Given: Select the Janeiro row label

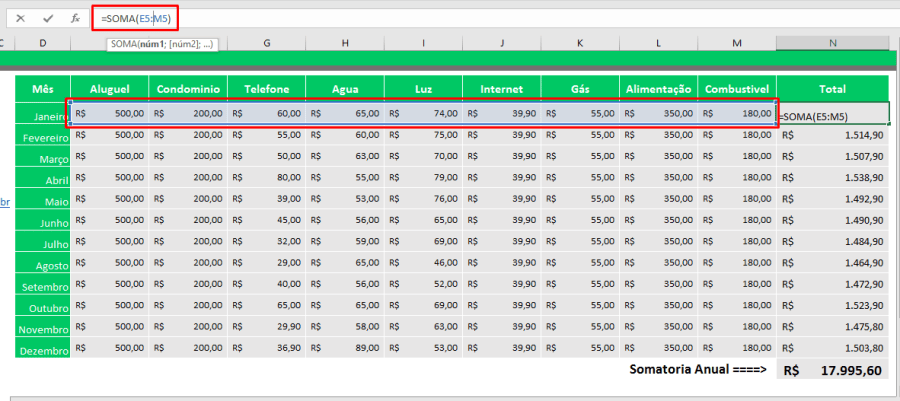Looking at the screenshot, I should [42, 114].
